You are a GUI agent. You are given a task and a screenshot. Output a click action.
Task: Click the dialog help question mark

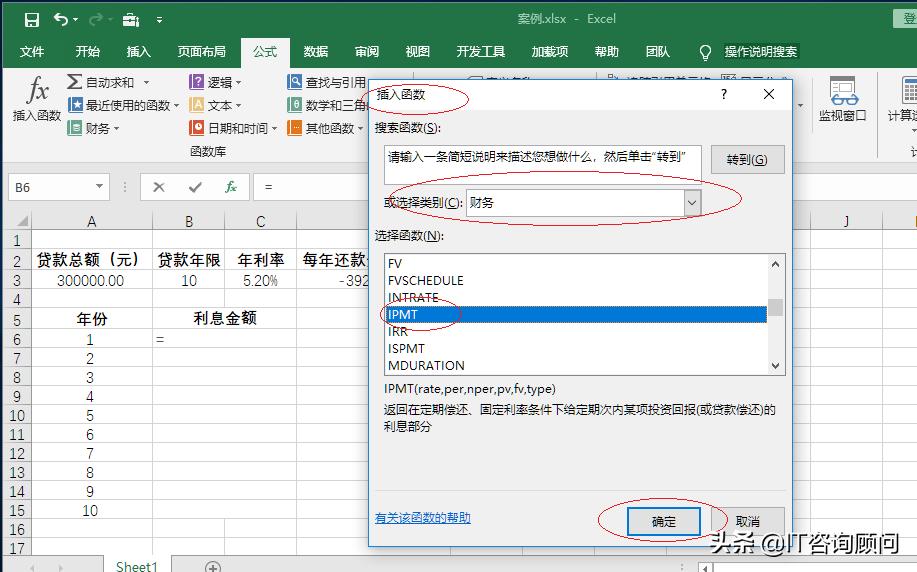(724, 94)
